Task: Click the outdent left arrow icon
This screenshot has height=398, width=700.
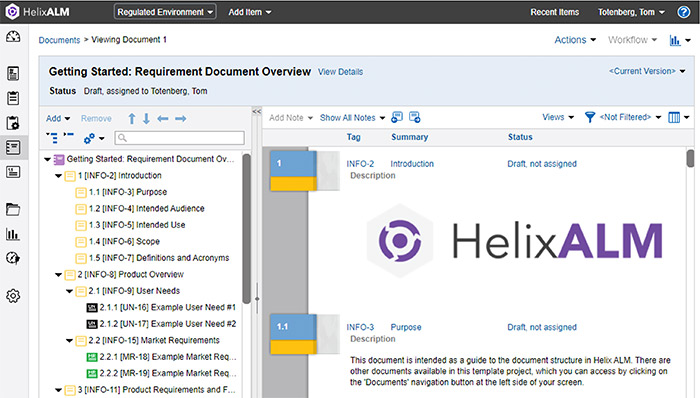Action: pyautogui.click(x=163, y=119)
